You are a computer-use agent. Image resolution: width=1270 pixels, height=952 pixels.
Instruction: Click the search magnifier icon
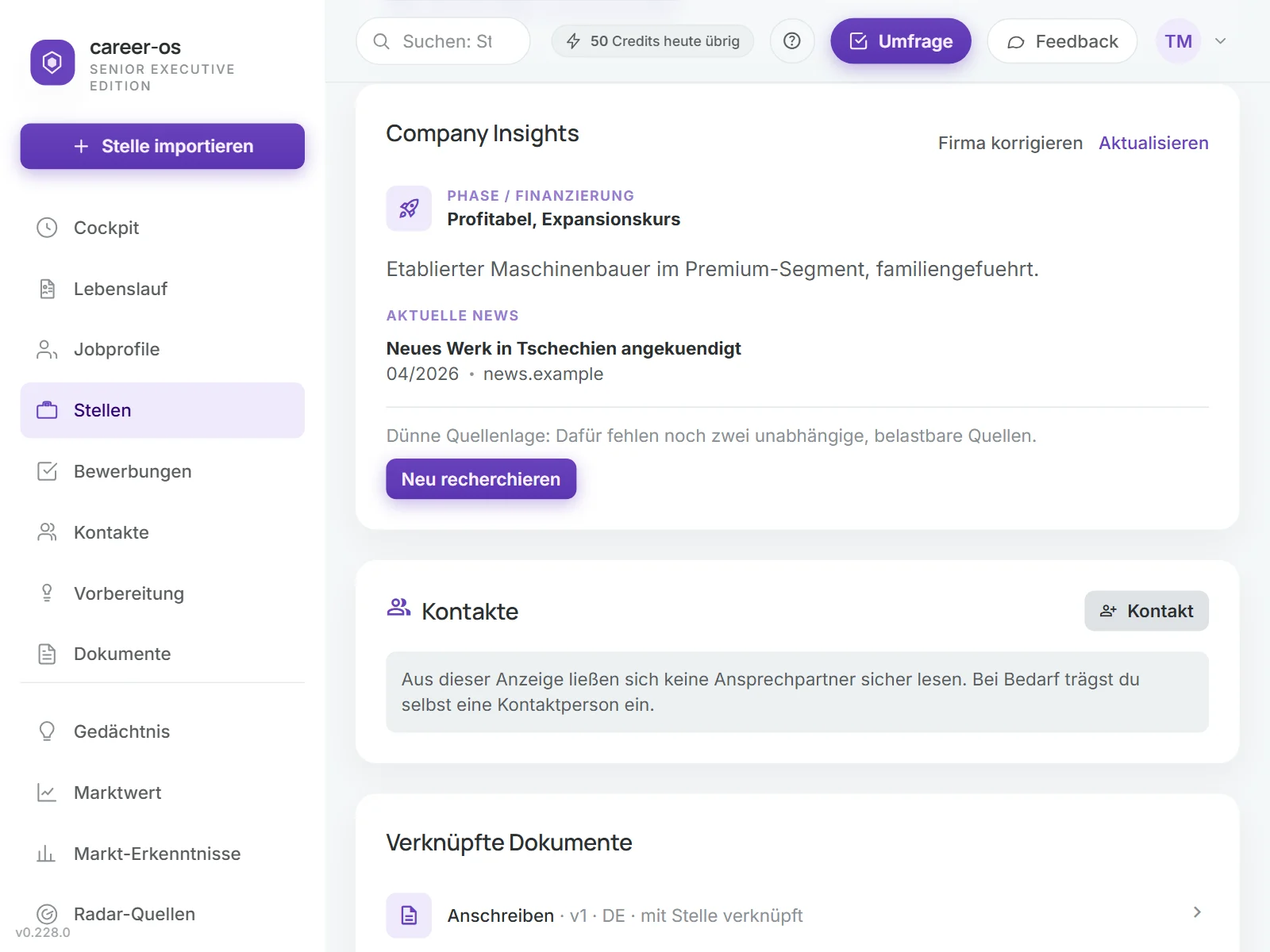coord(381,41)
